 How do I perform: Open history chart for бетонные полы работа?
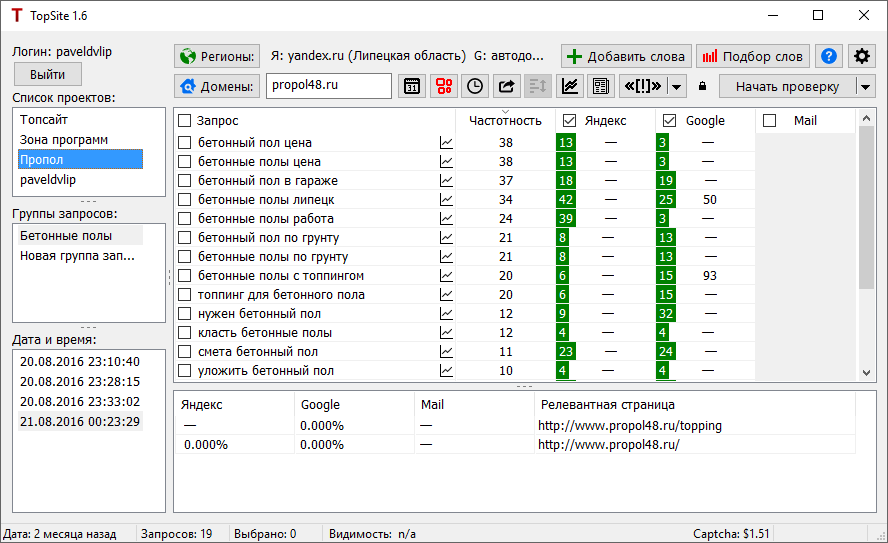coord(446,219)
